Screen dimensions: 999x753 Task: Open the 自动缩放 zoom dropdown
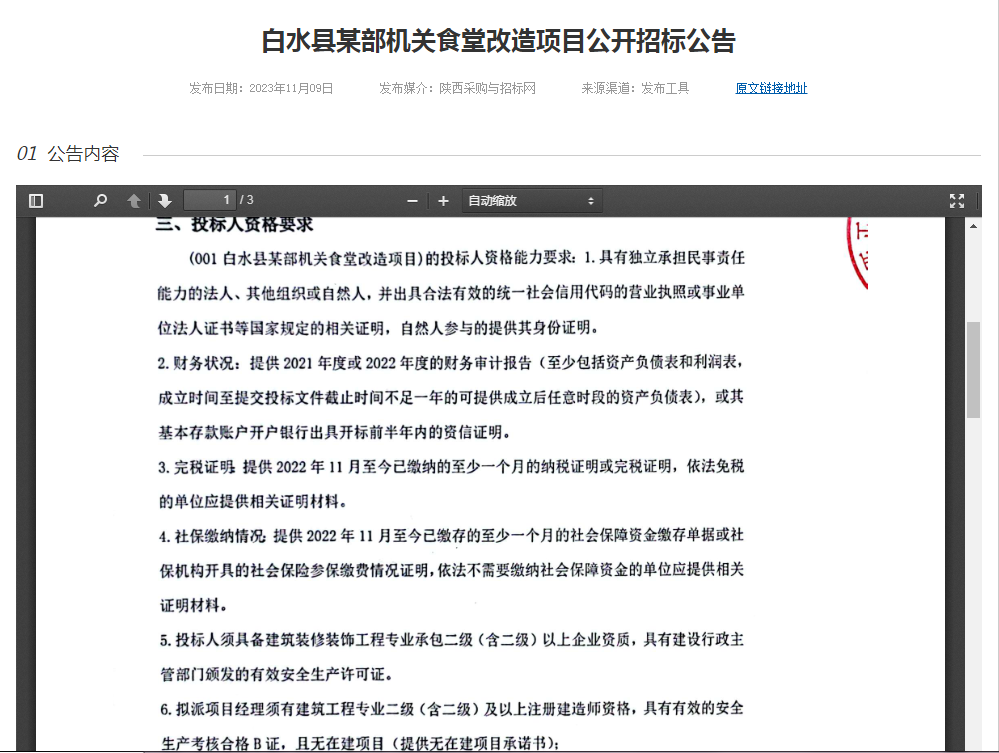531,201
